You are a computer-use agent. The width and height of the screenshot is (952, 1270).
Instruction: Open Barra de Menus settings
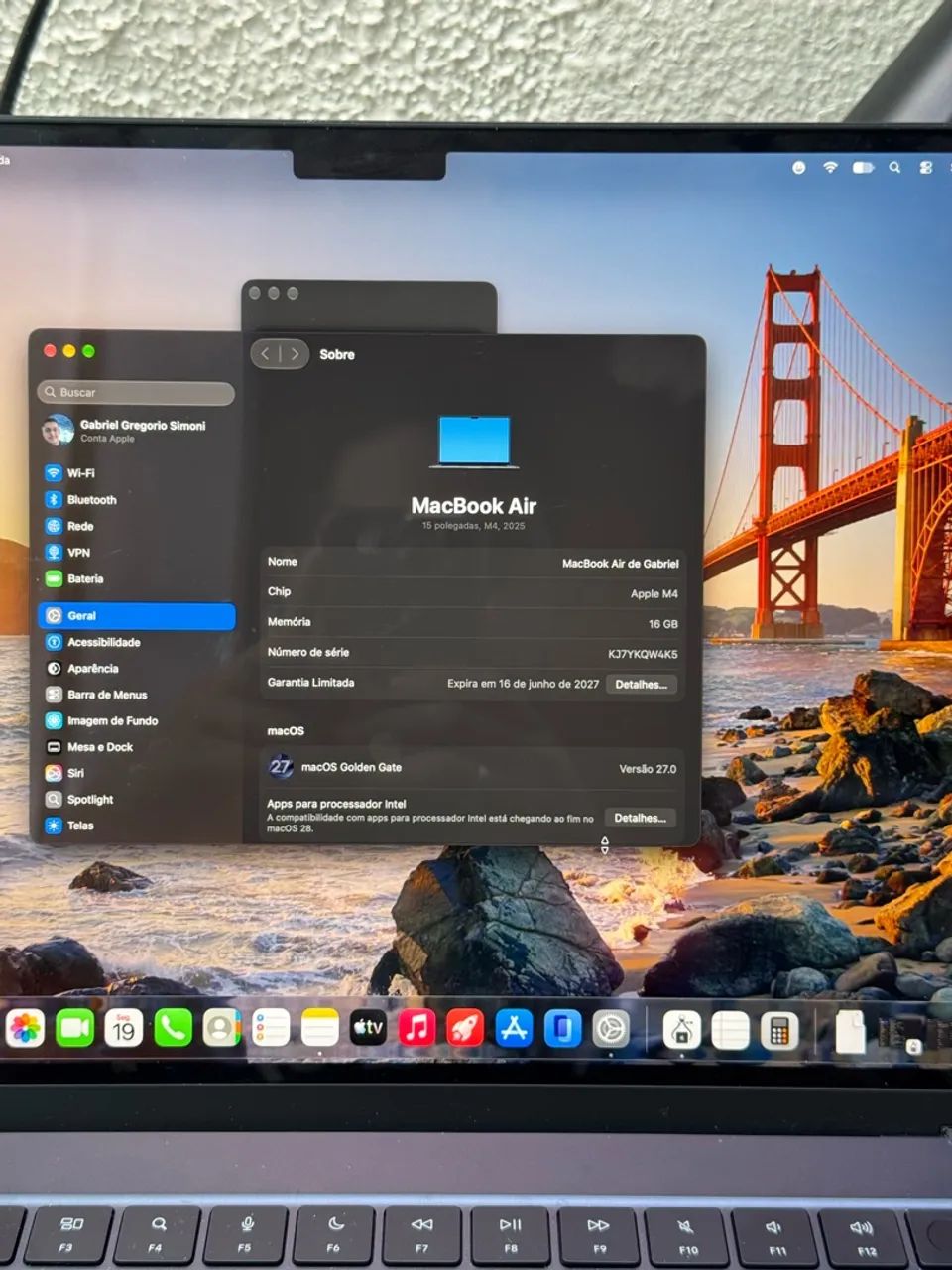click(x=95, y=695)
